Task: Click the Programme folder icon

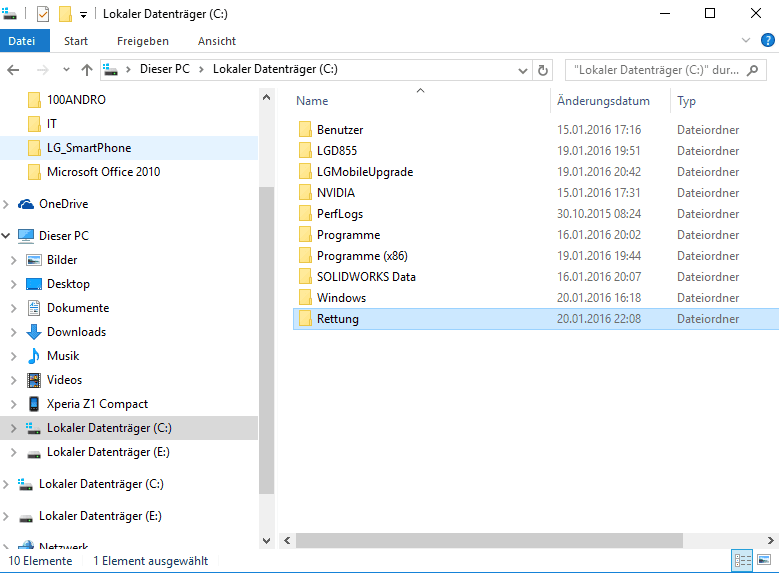Action: tap(305, 235)
